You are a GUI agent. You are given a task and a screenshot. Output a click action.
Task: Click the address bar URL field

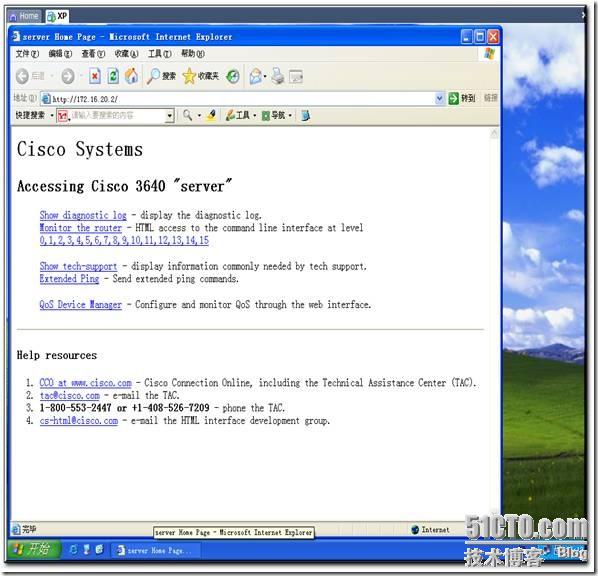(243, 99)
